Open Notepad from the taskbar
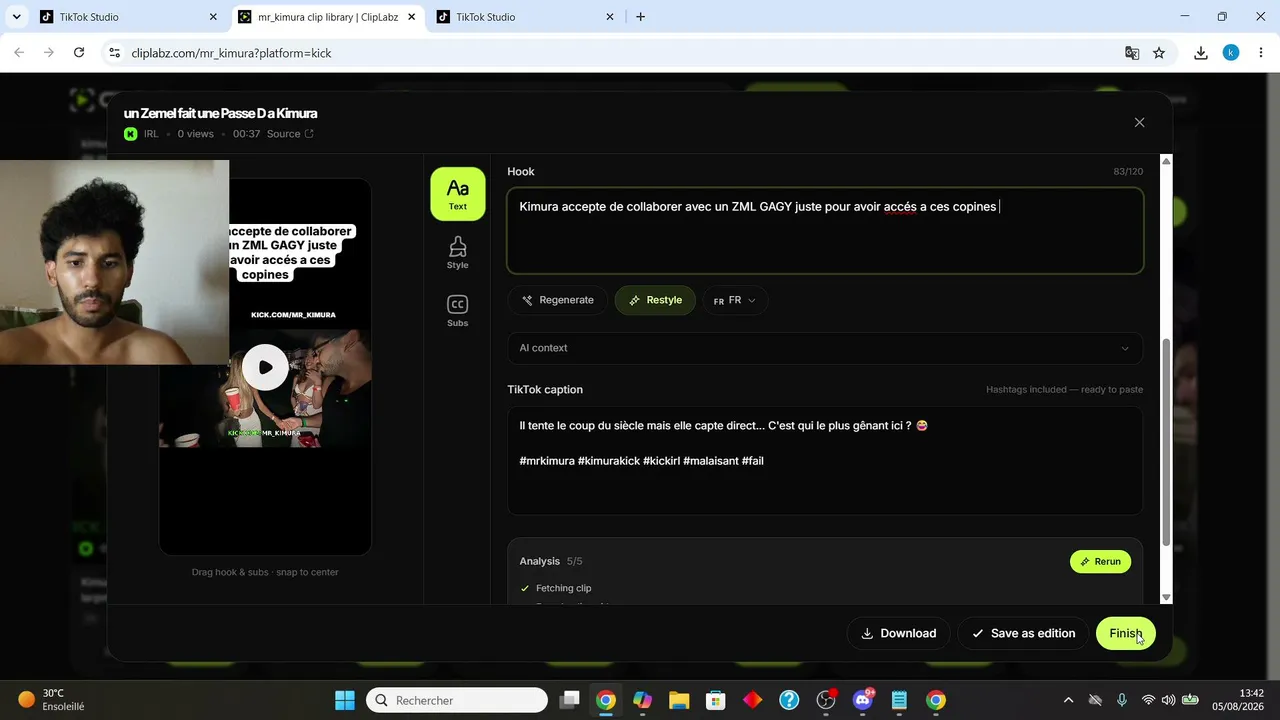Viewport: 1280px width, 720px height. coord(899,700)
